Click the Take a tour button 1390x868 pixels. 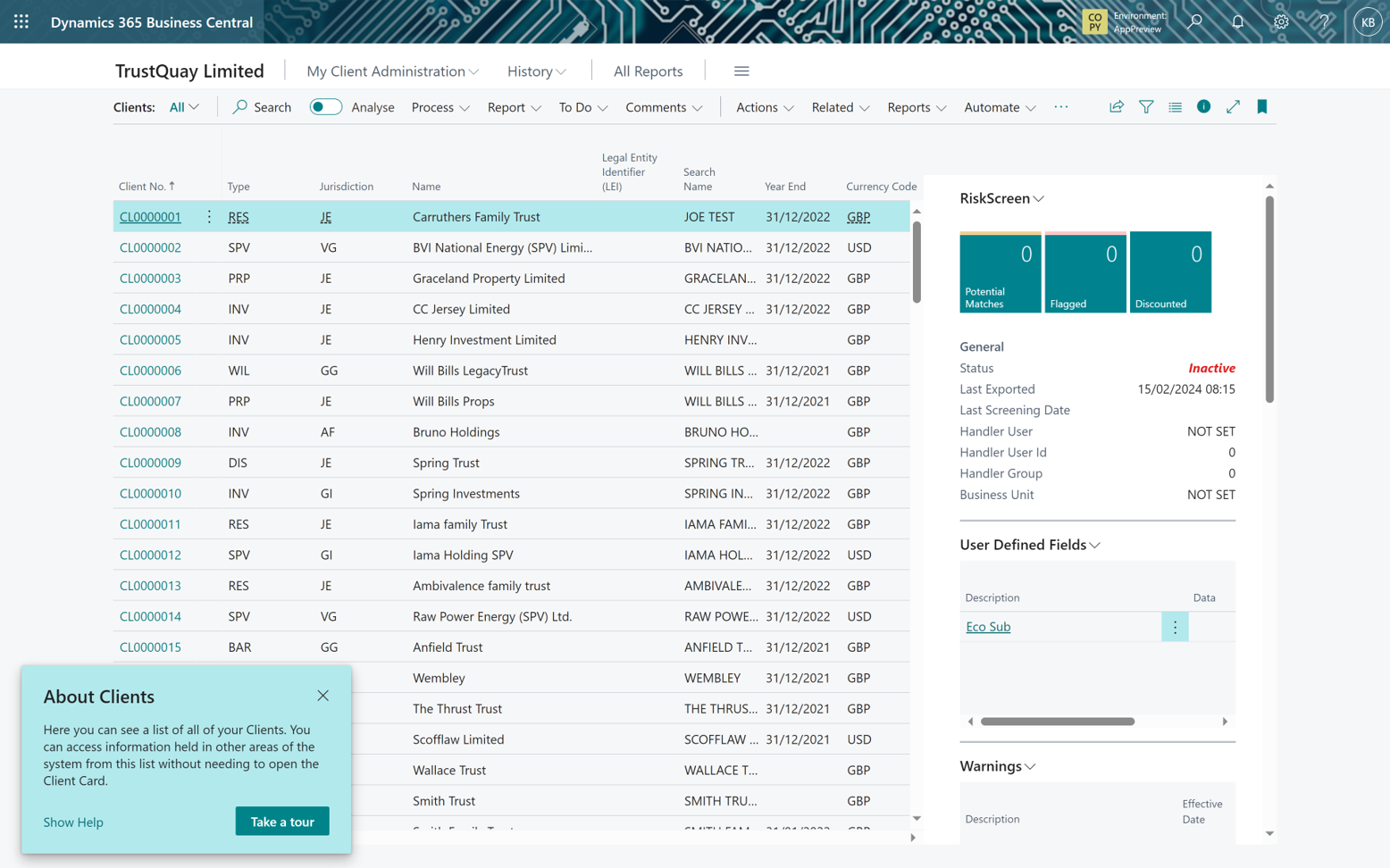coord(281,821)
